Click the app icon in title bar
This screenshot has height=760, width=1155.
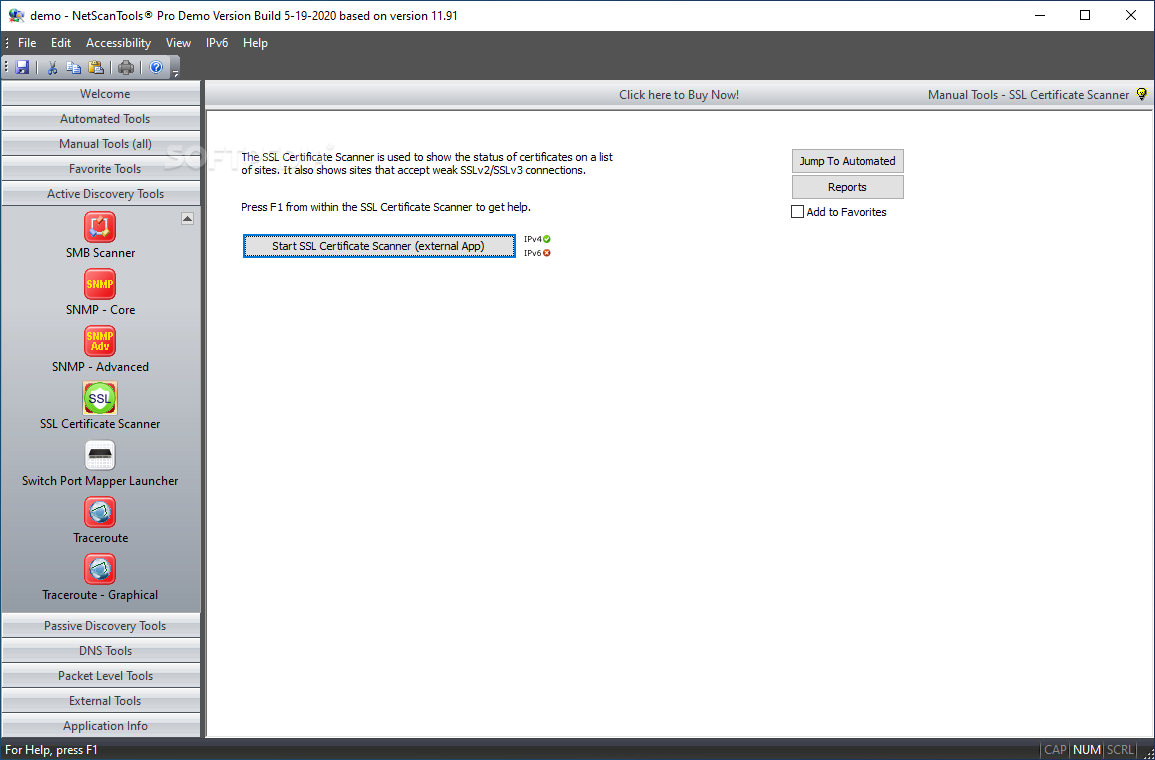coord(16,15)
